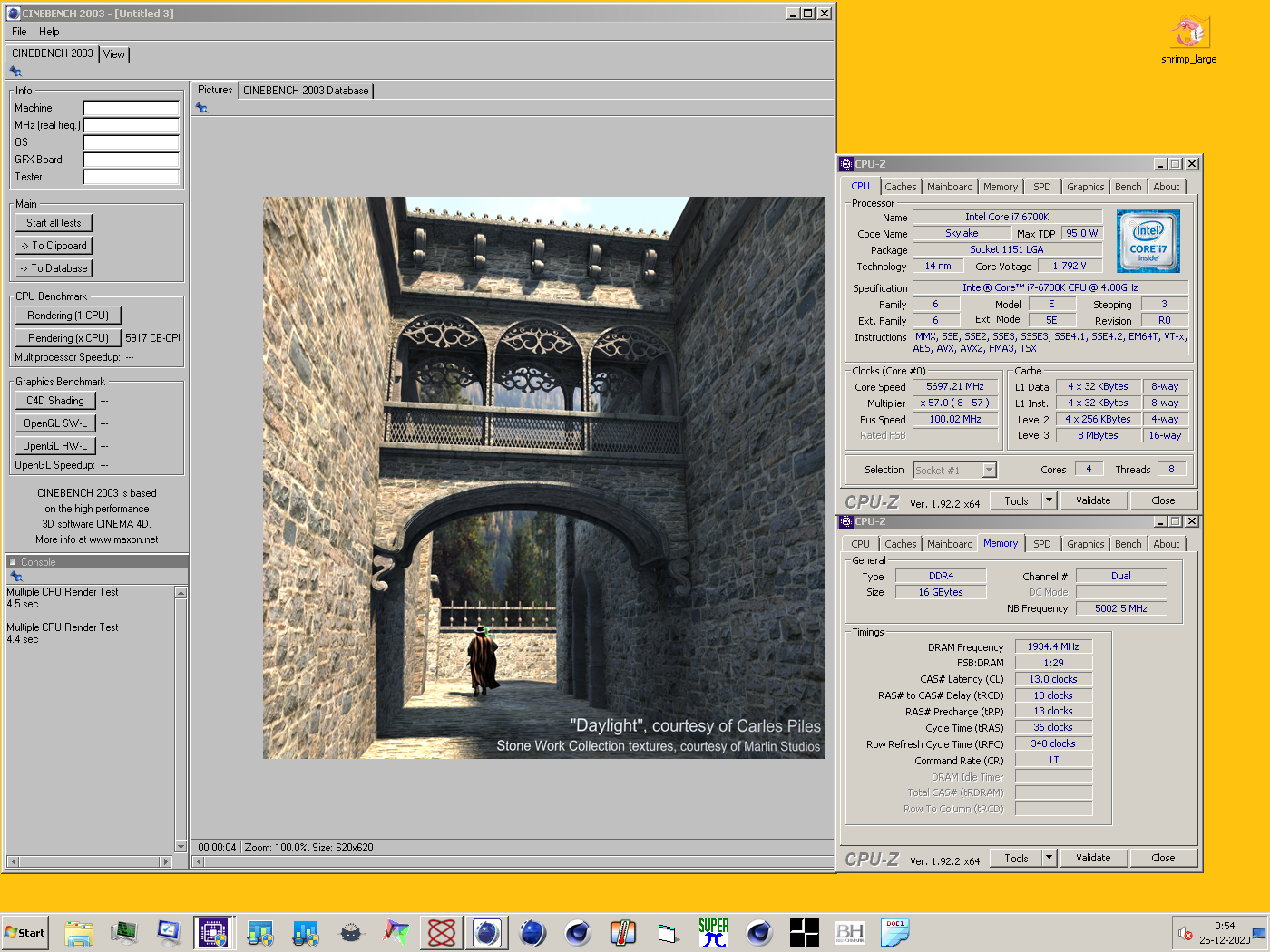This screenshot has width=1270, height=952.
Task: Click the To Clipboard button
Action: tap(54, 246)
